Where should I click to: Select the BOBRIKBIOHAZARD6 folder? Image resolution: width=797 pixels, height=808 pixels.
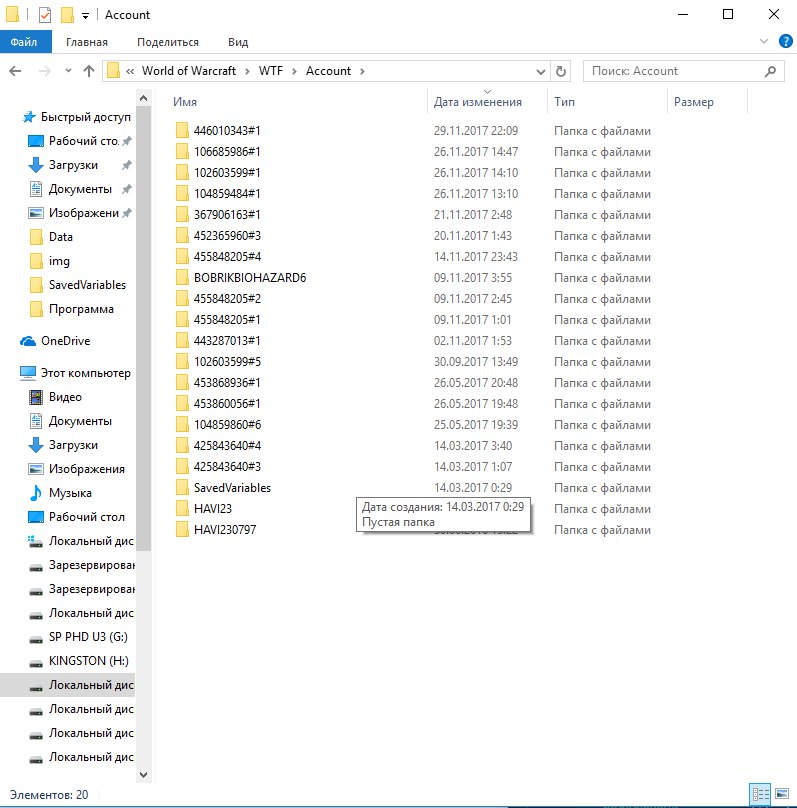pos(249,277)
